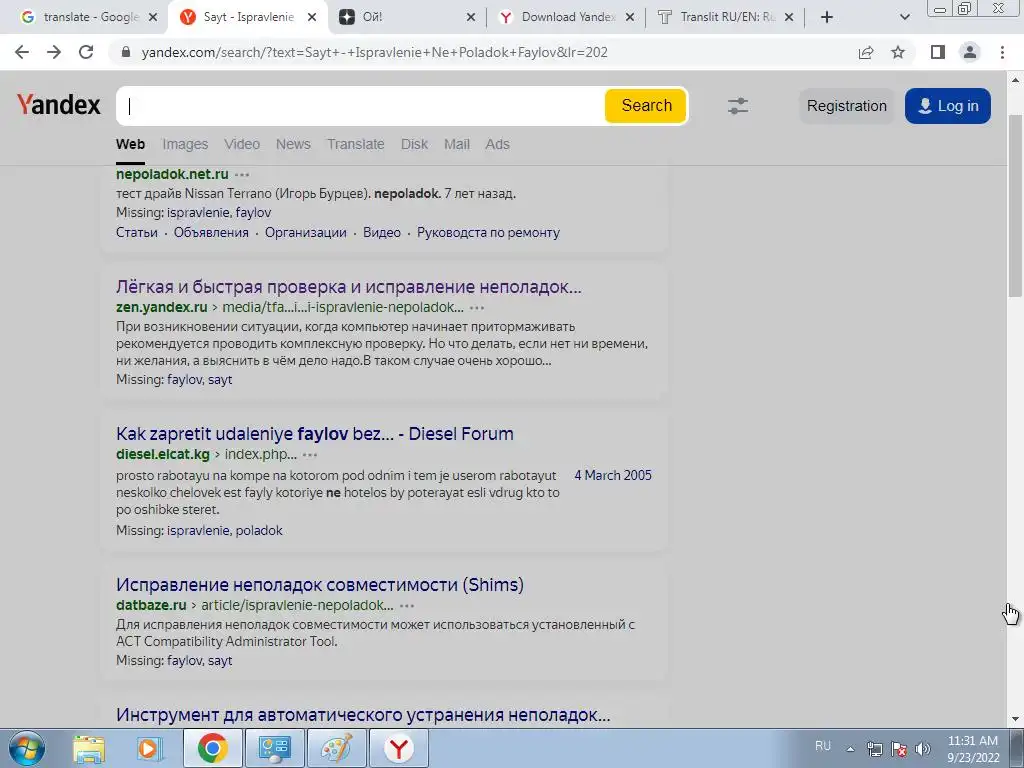Select the Translate search category
Viewport: 1024px width, 768px height.
tap(355, 144)
